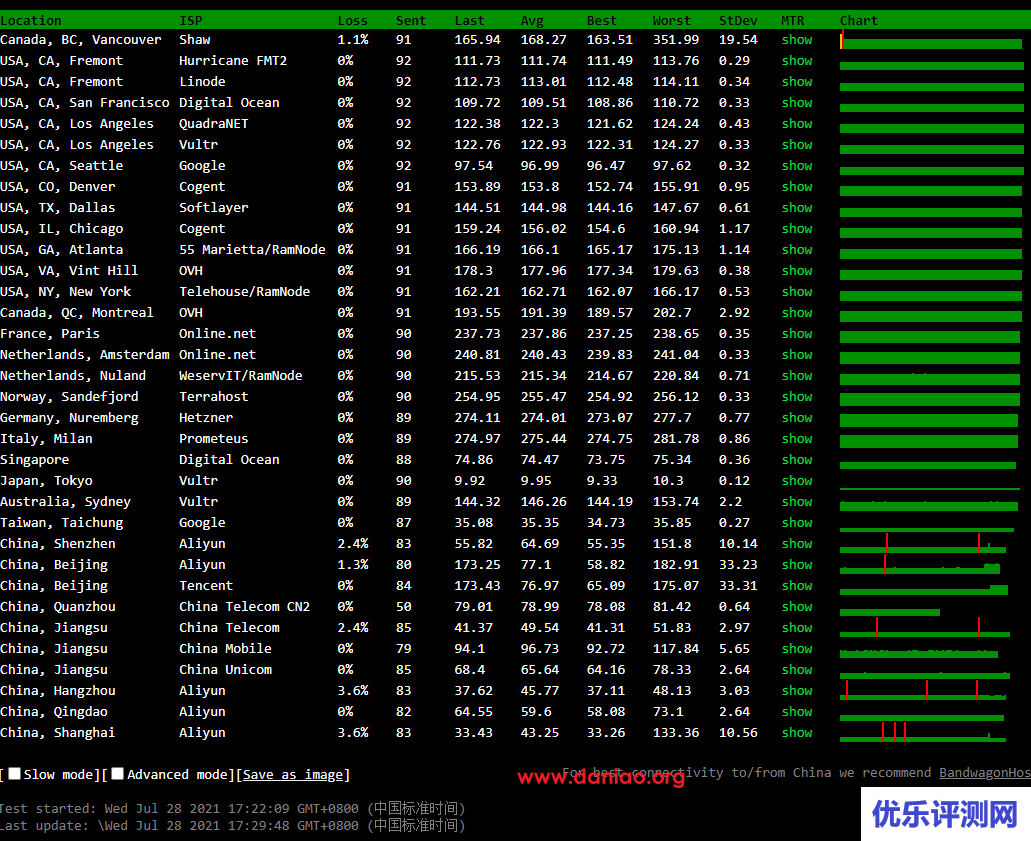Show MTR for Paris Online.net
Image resolution: width=1031 pixels, height=841 pixels.
797,334
